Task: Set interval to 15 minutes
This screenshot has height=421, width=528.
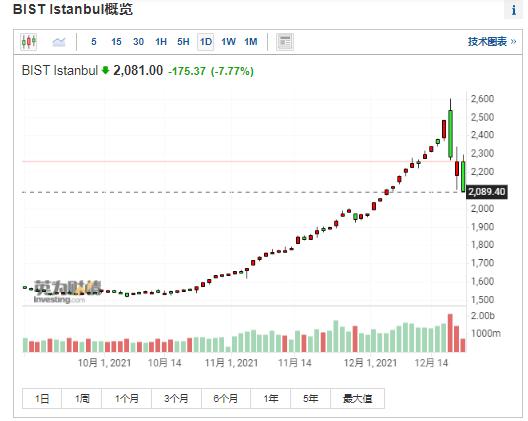Action: 116,42
